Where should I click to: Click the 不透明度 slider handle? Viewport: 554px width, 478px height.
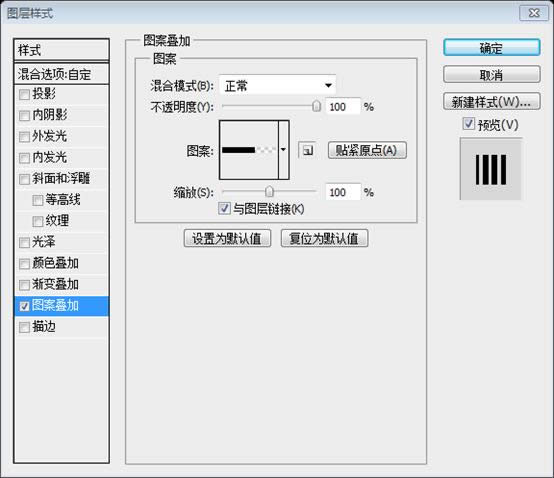[x=317, y=106]
